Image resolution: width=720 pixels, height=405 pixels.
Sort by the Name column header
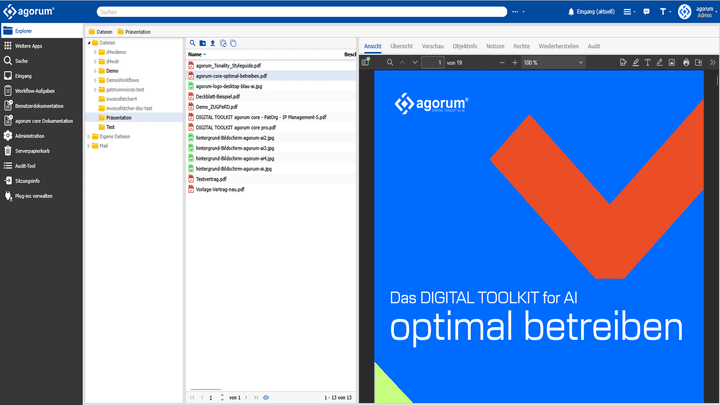(197, 54)
